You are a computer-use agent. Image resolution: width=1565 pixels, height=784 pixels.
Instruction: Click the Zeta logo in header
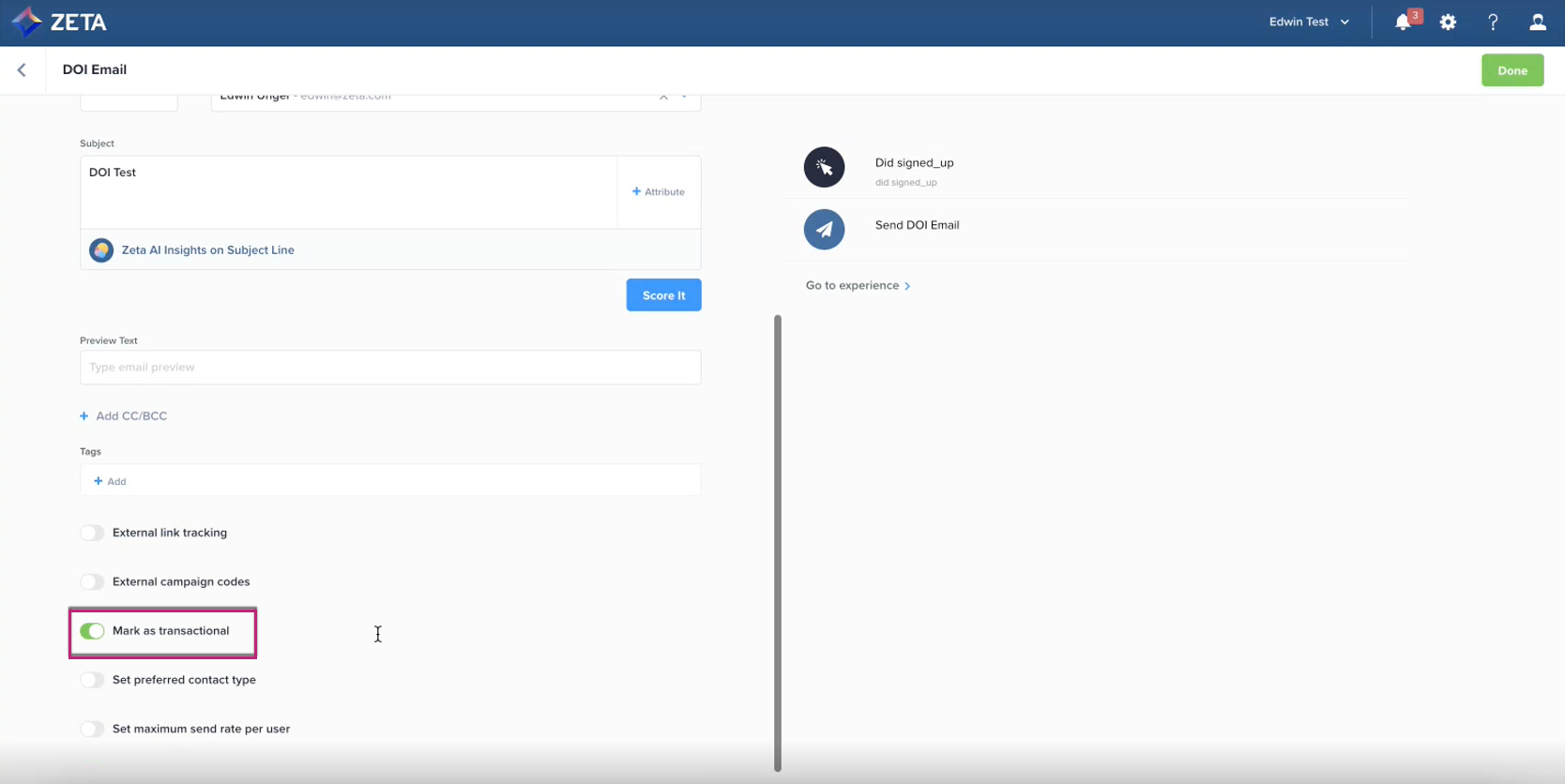59,23
